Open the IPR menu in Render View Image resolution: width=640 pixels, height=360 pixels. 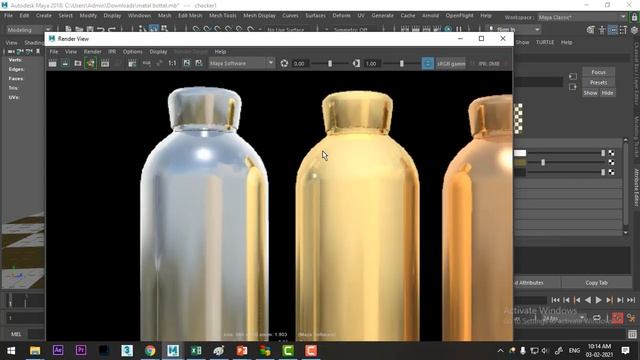[x=112, y=52]
